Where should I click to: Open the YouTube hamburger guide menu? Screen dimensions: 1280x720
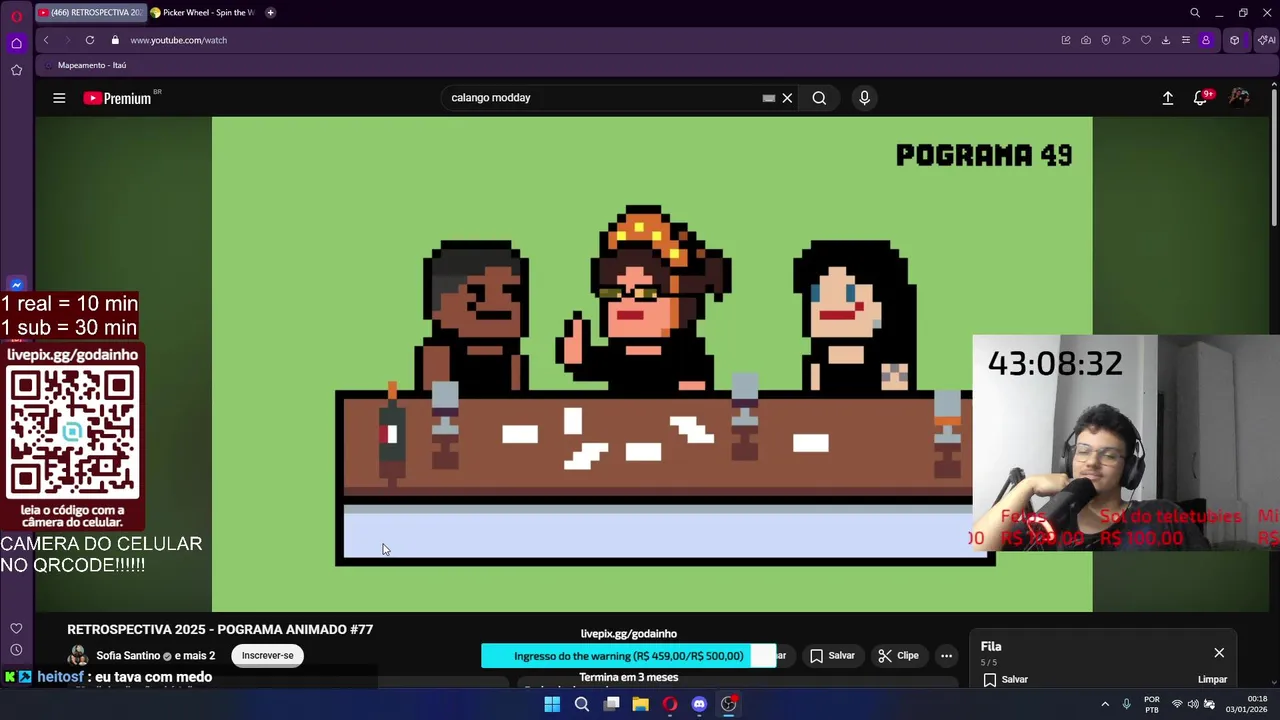click(59, 98)
